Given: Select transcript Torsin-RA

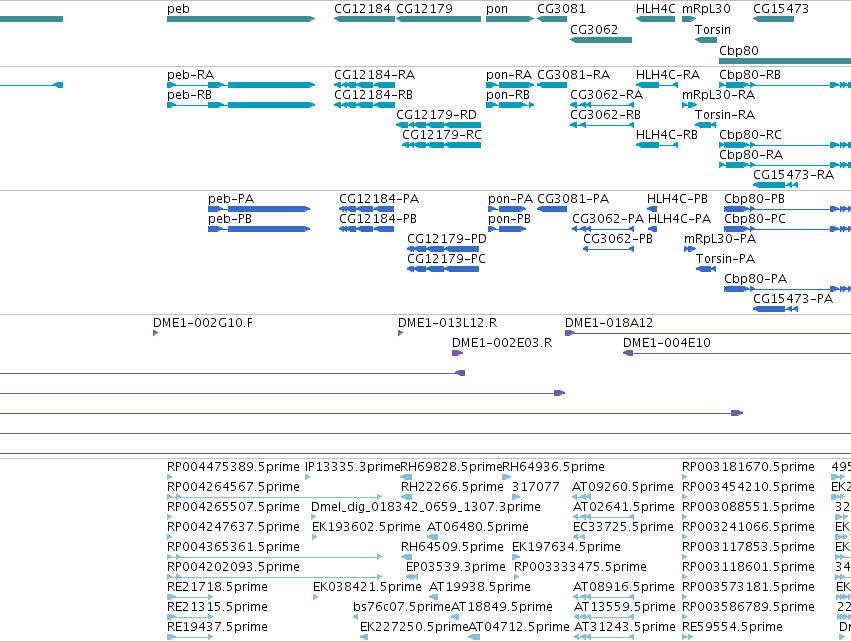Looking at the screenshot, I should point(706,125).
